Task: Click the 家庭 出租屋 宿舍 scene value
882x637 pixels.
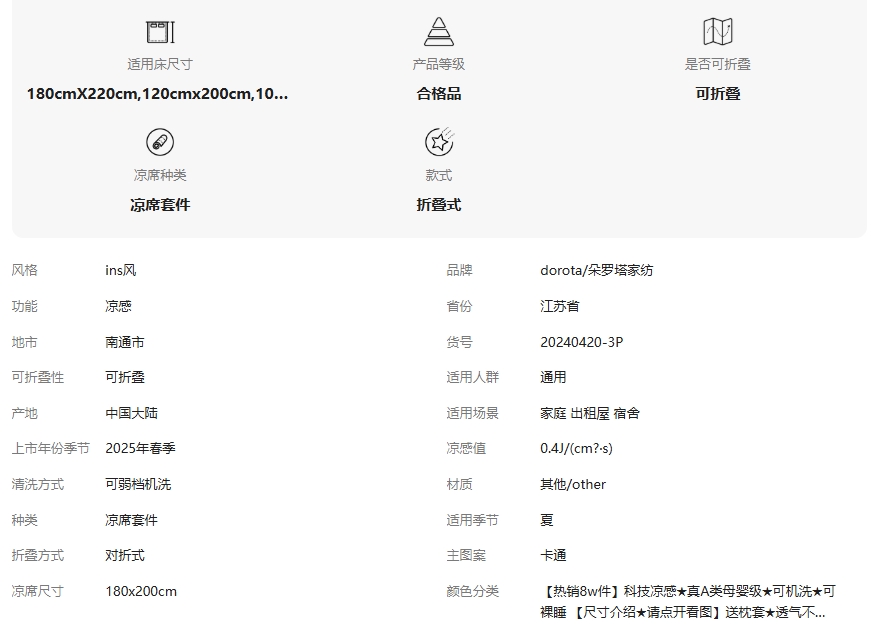Action: pyautogui.click(x=589, y=413)
